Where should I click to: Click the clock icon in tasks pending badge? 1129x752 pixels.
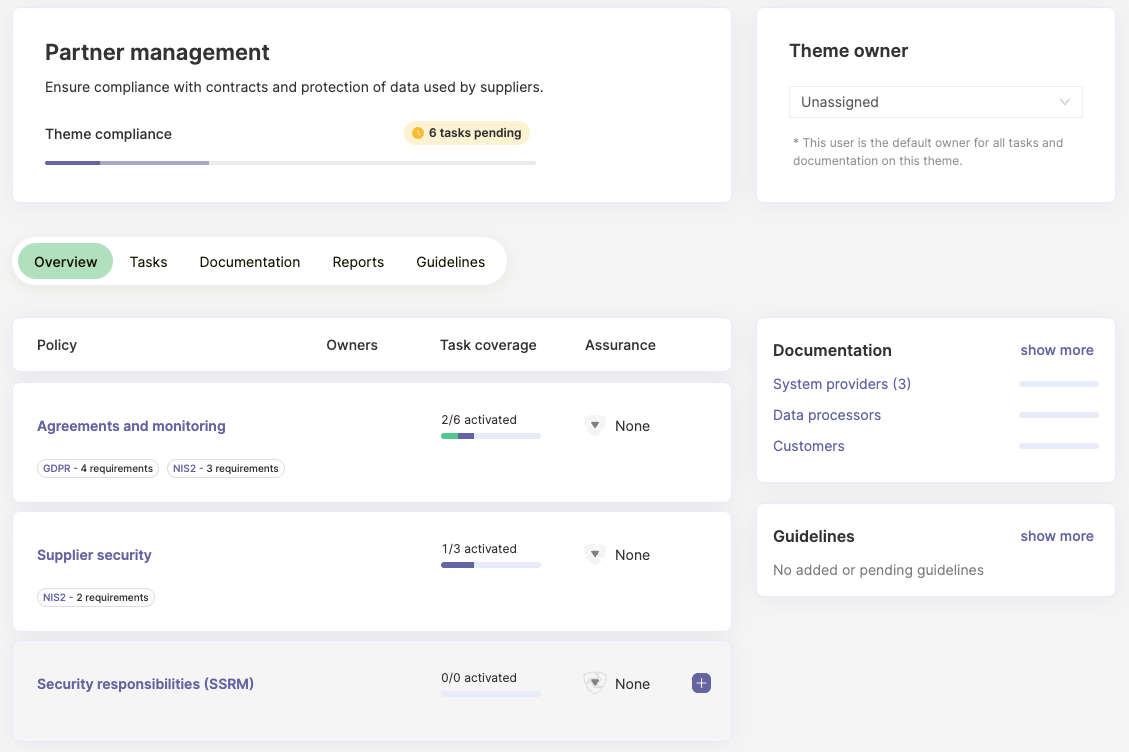click(x=418, y=133)
